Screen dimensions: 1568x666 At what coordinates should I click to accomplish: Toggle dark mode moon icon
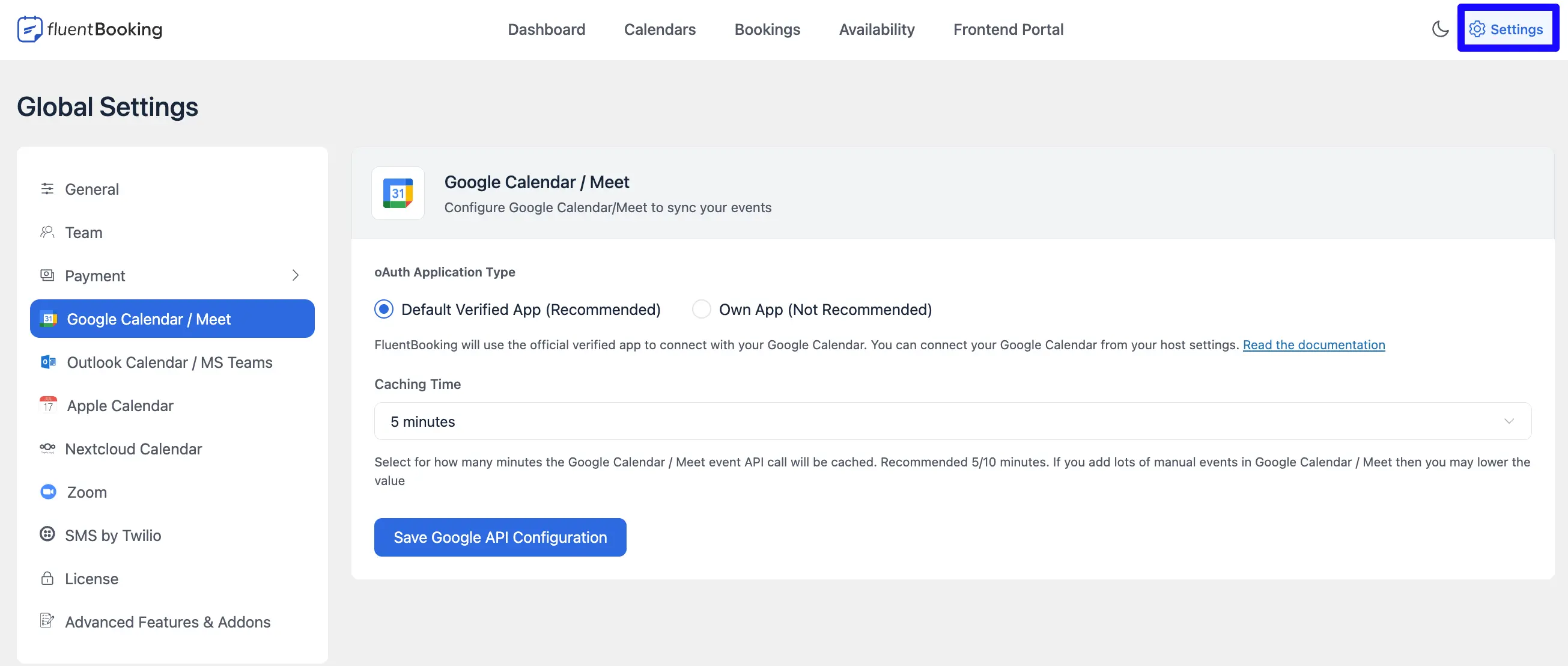pos(1440,29)
